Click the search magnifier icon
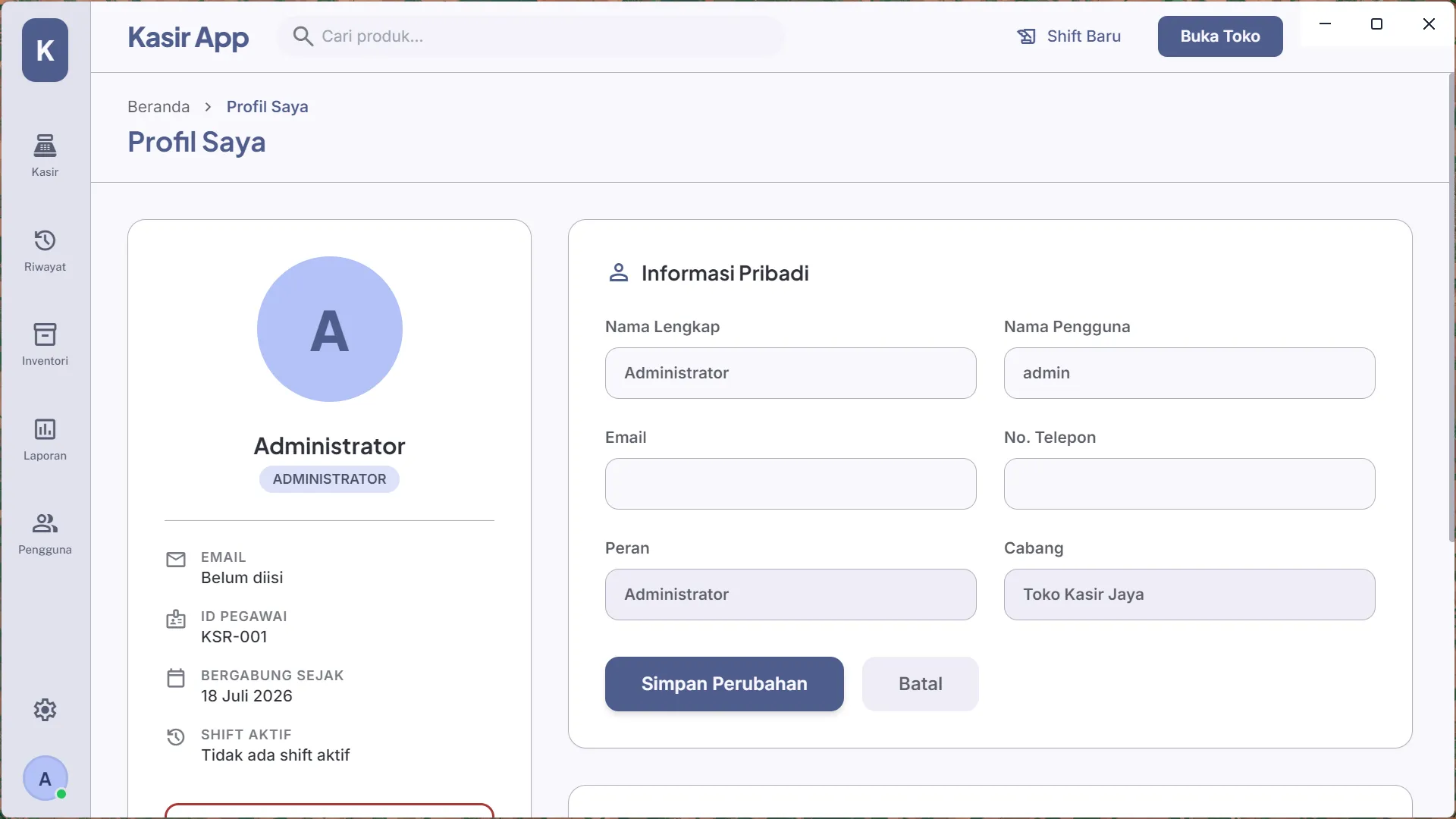1456x819 pixels. tap(303, 36)
